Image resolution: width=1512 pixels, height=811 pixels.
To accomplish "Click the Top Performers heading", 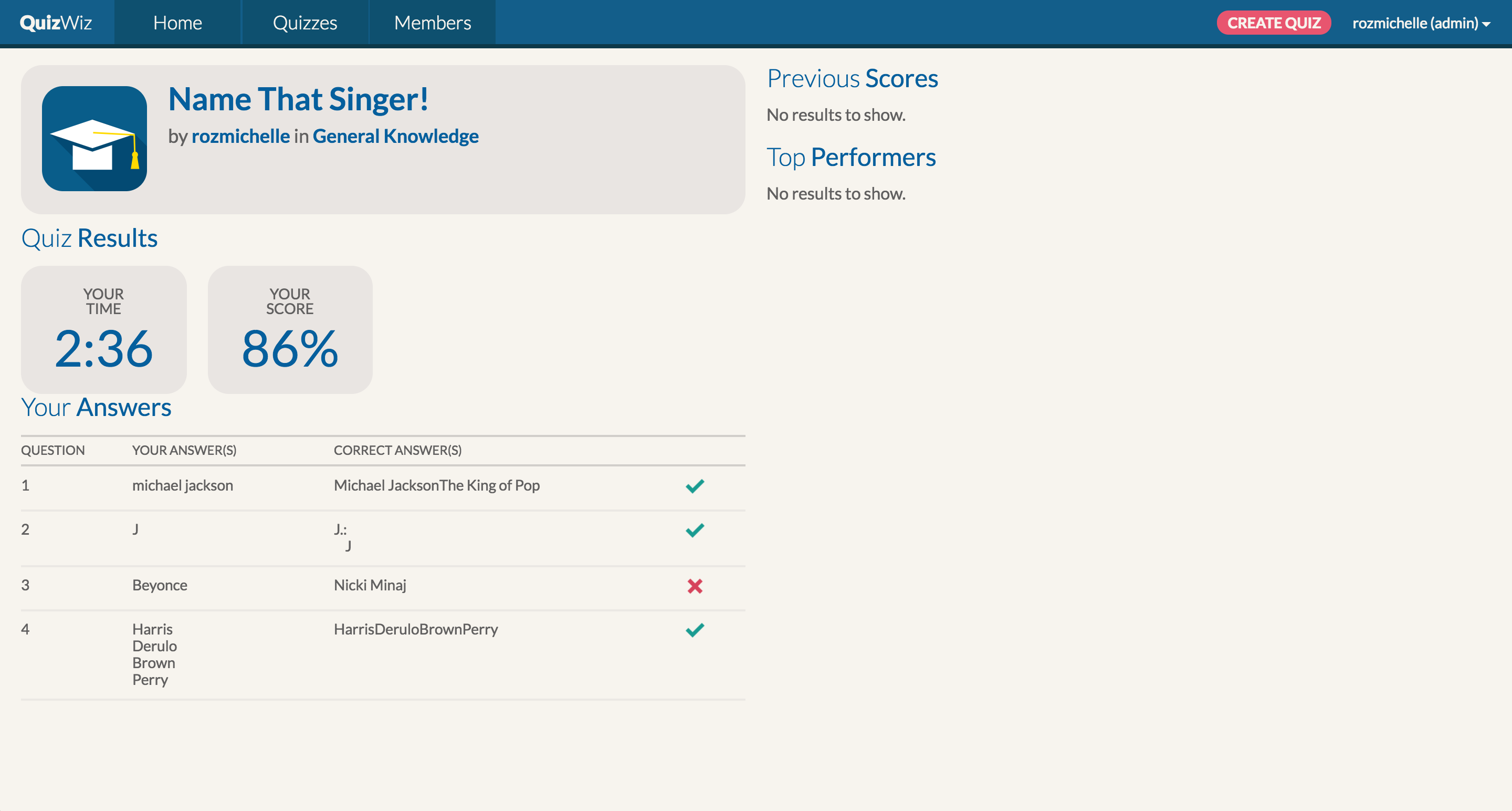I will 851,158.
